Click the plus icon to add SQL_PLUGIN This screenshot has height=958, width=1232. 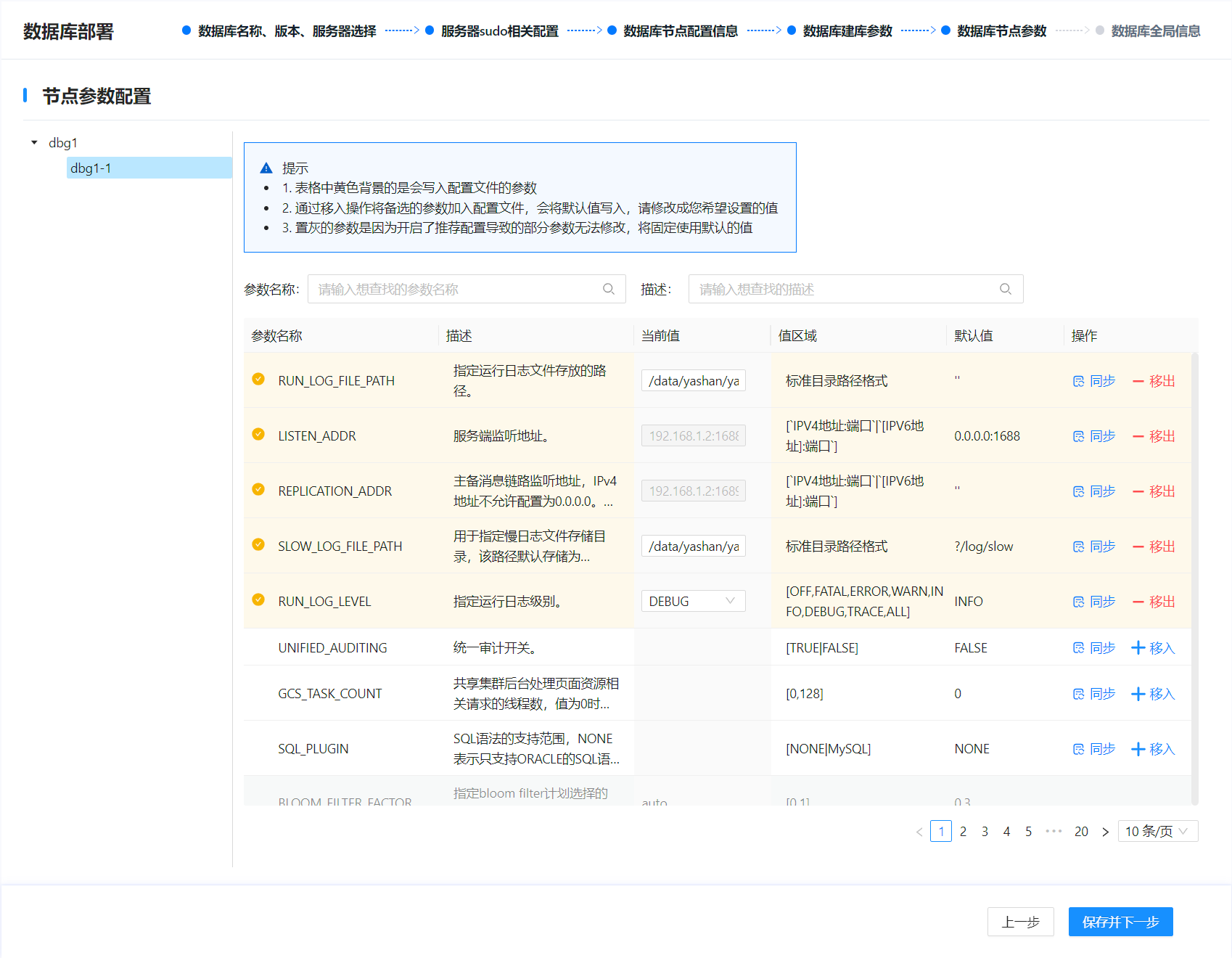click(1138, 749)
